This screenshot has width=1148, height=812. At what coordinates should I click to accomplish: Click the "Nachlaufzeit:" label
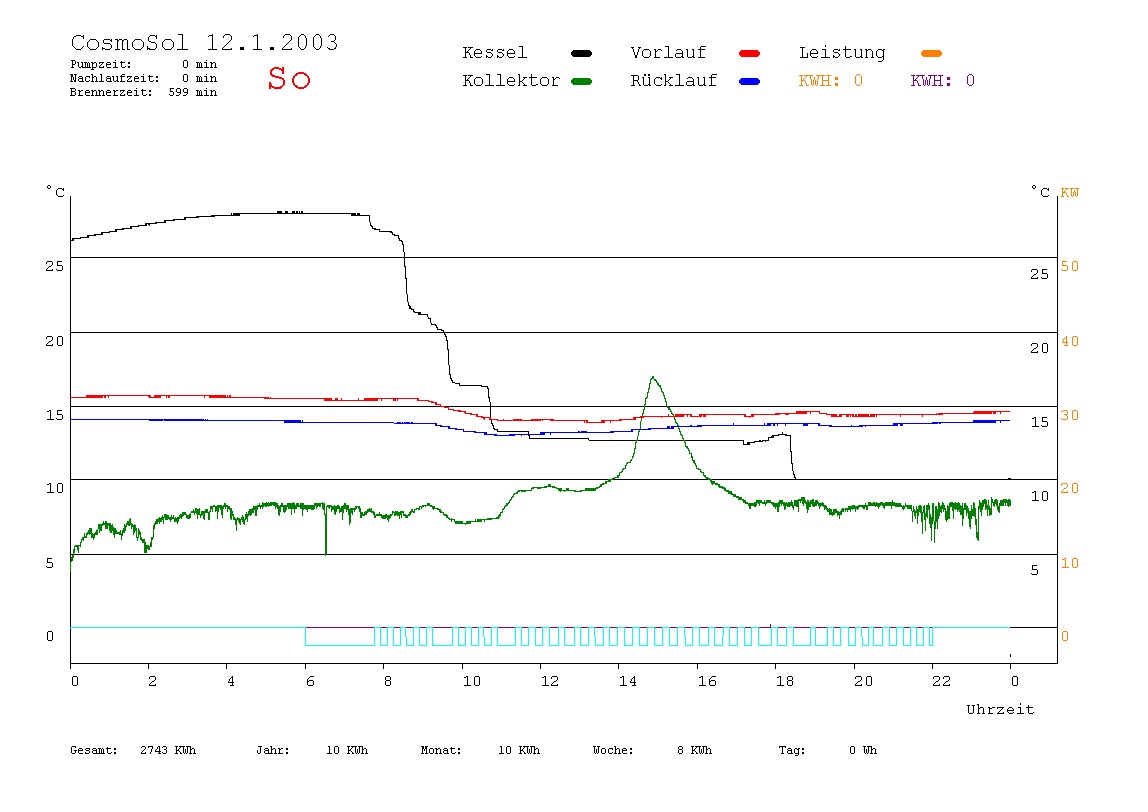(114, 78)
